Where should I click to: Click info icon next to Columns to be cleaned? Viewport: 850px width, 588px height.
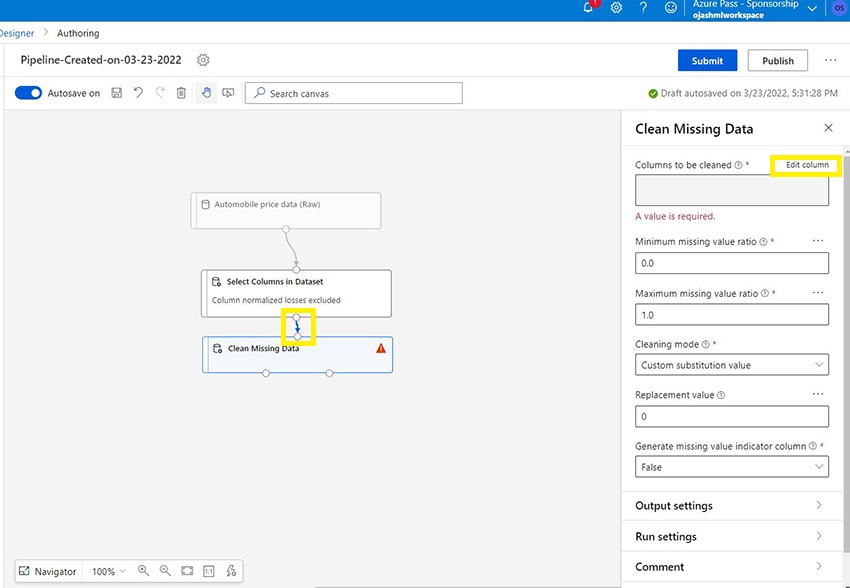738,165
